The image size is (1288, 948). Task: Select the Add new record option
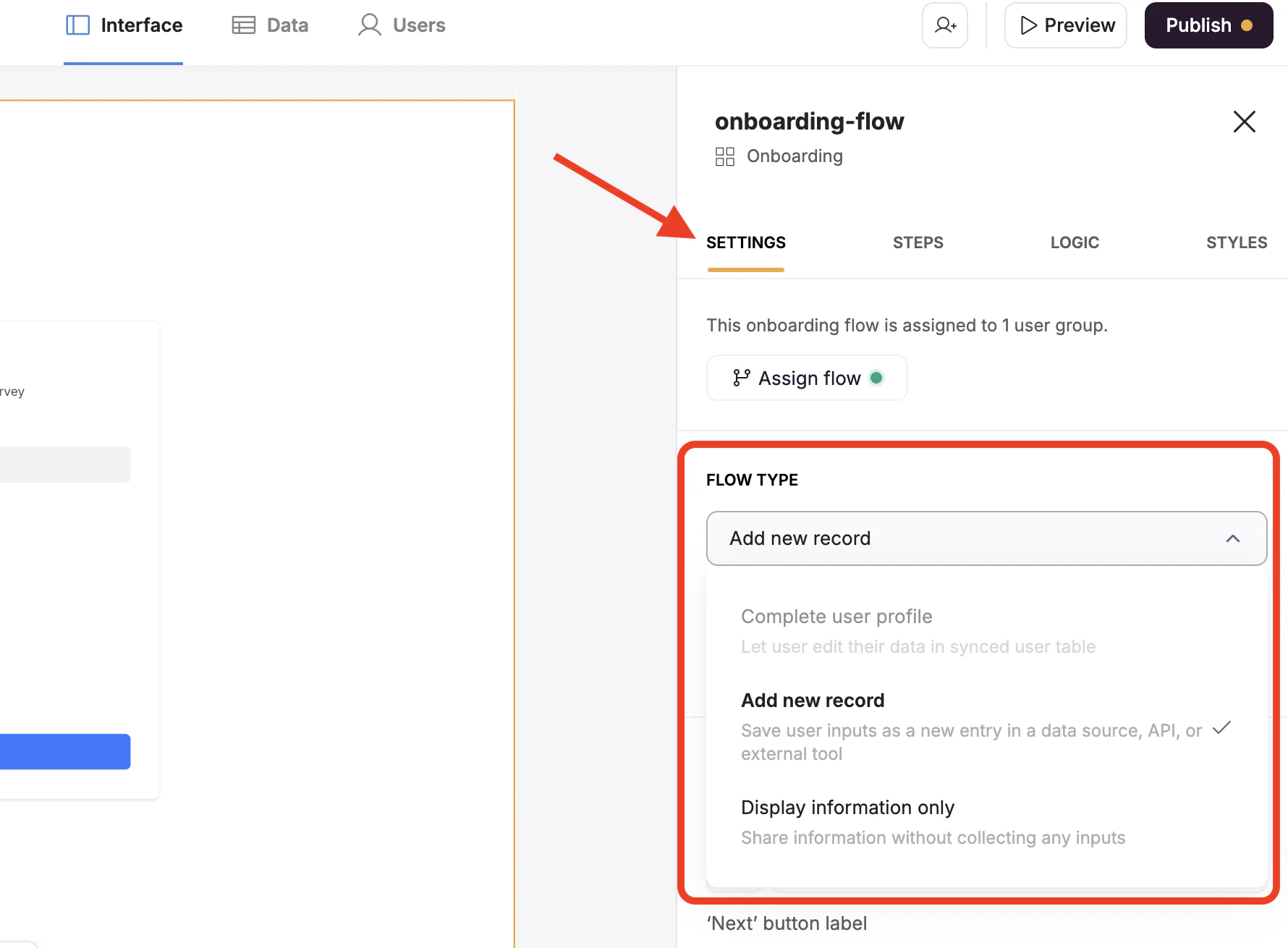[x=986, y=727]
